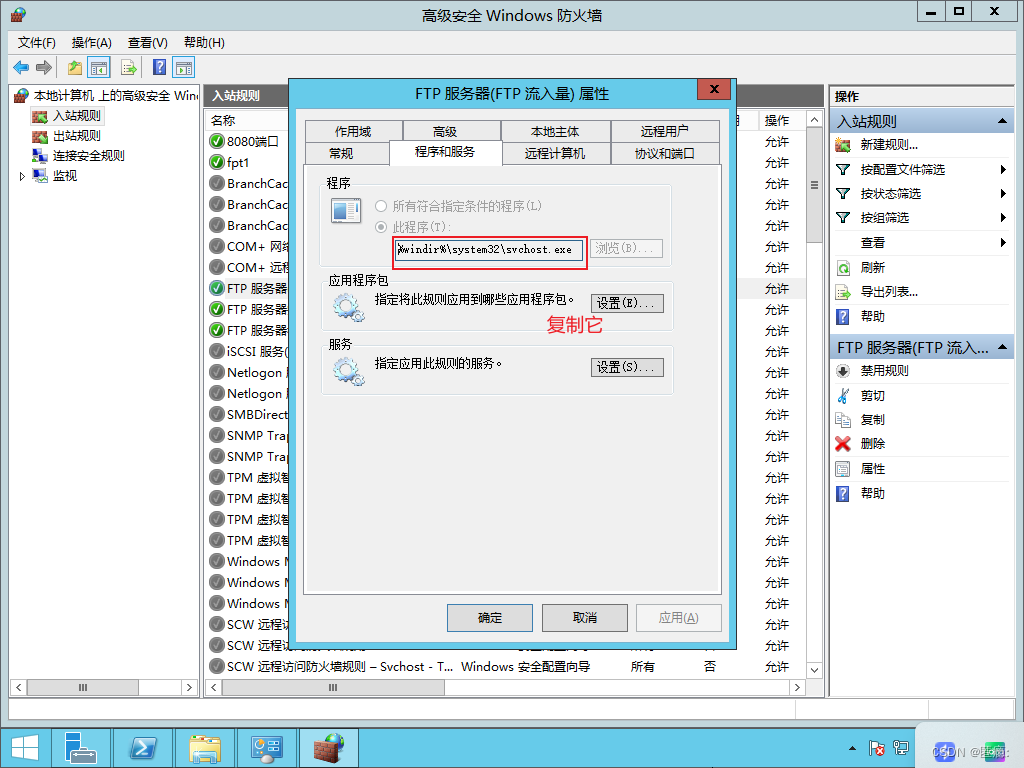Click the Export List icon in Actions pane
The height and width of the screenshot is (768, 1024).
[843, 293]
